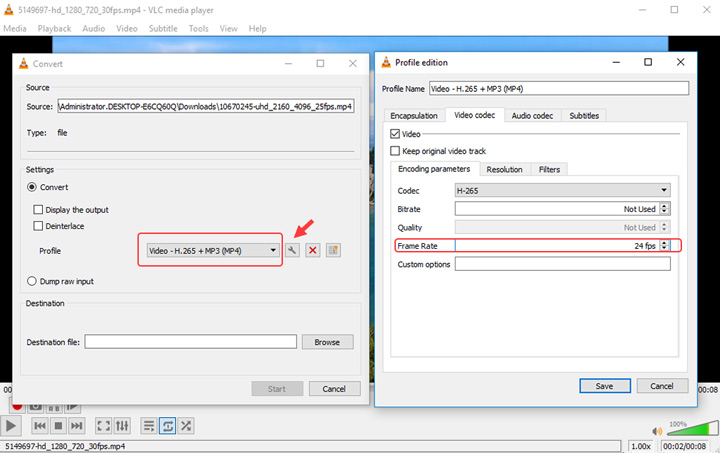The height and width of the screenshot is (453, 720).
Task: Skip to previous media track
Action: point(40,426)
